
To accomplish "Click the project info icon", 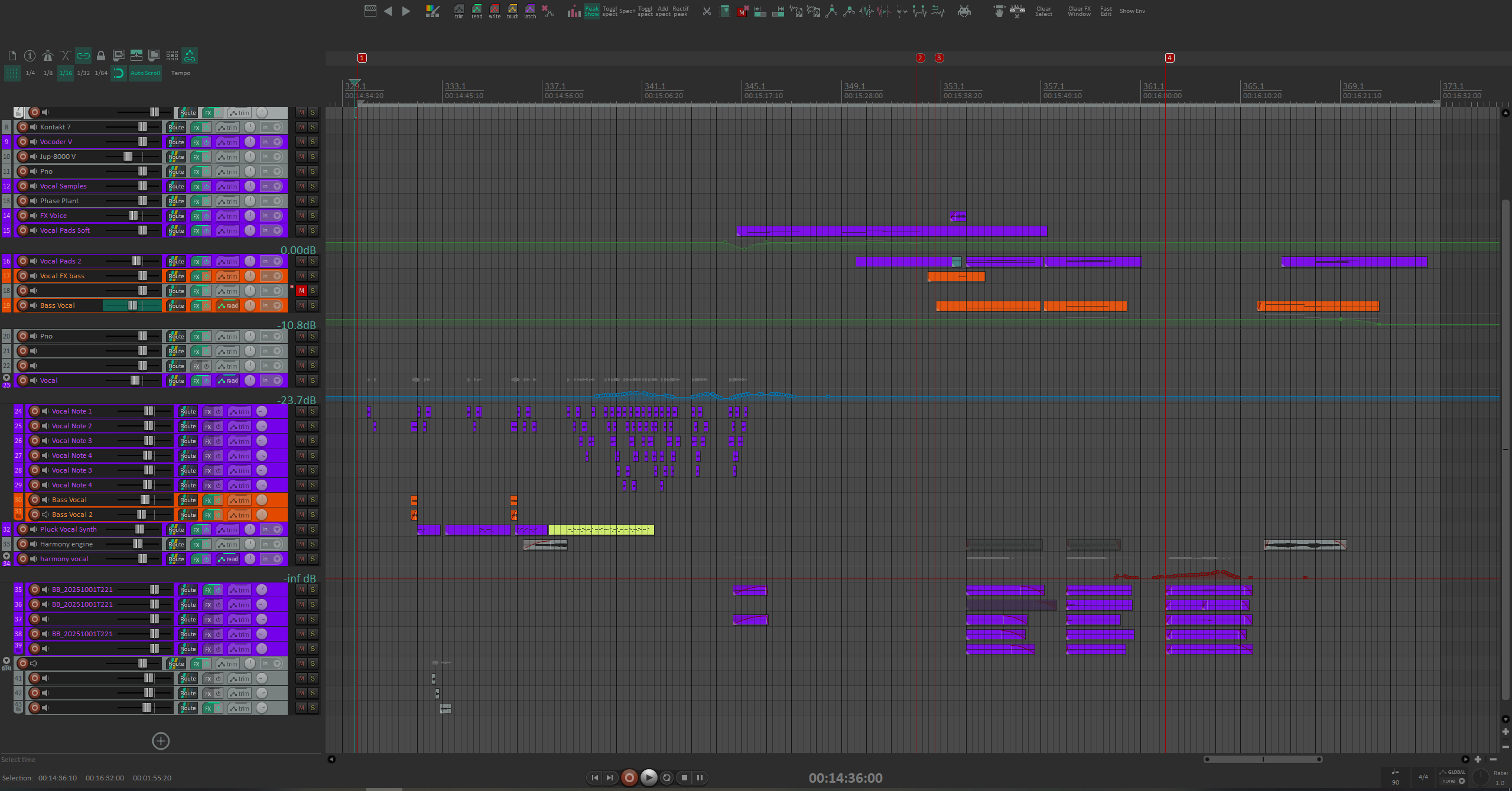I will click(30, 56).
